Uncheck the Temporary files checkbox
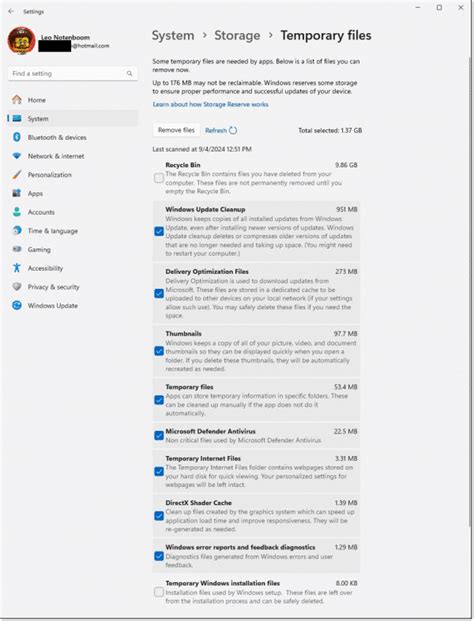 click(159, 400)
